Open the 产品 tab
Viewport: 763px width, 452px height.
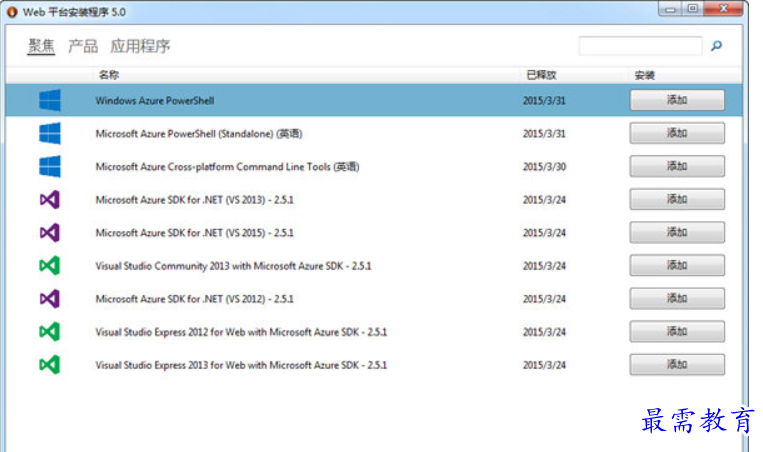(83, 46)
